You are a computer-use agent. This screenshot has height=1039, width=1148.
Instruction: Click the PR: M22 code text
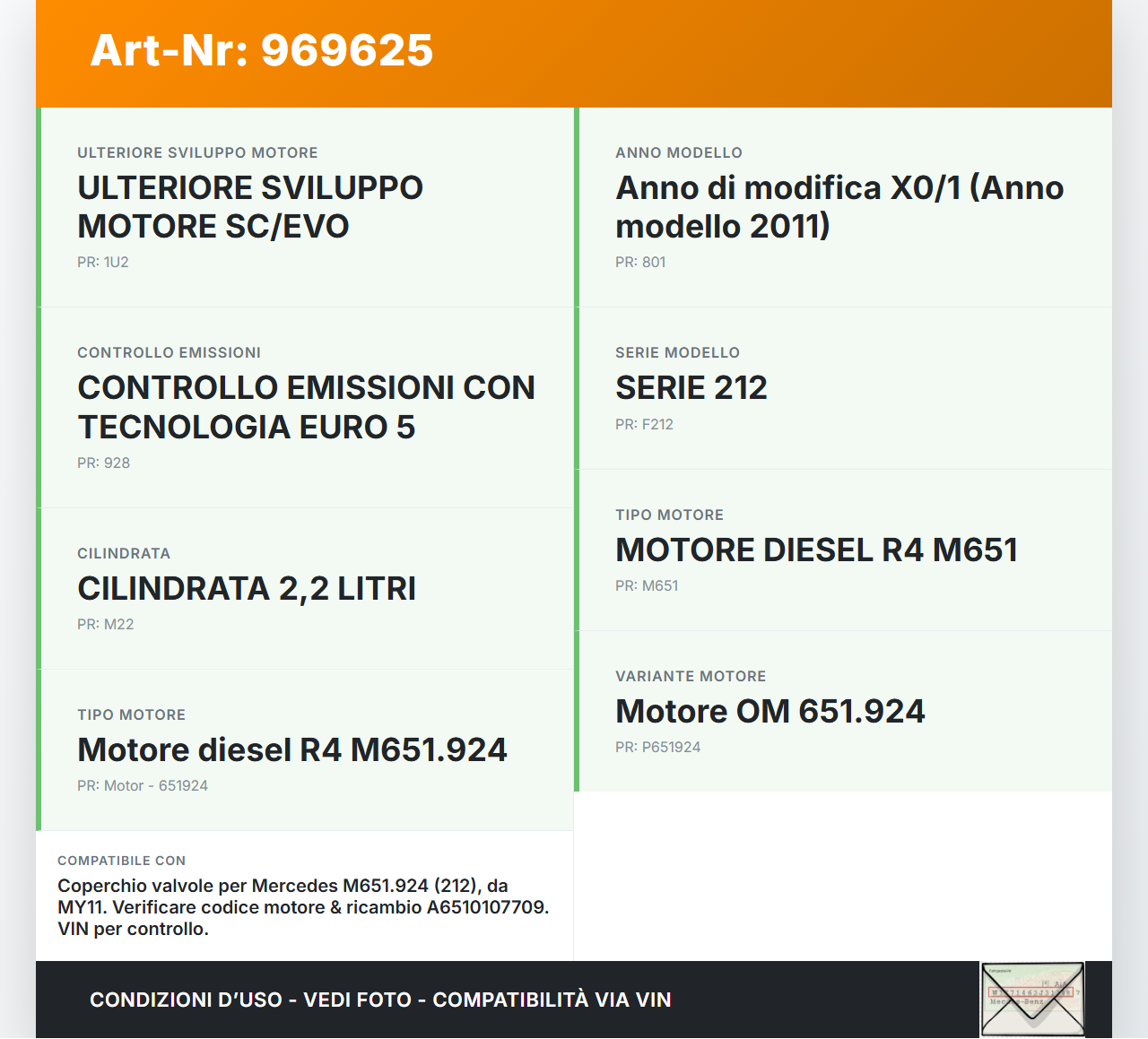click(105, 625)
